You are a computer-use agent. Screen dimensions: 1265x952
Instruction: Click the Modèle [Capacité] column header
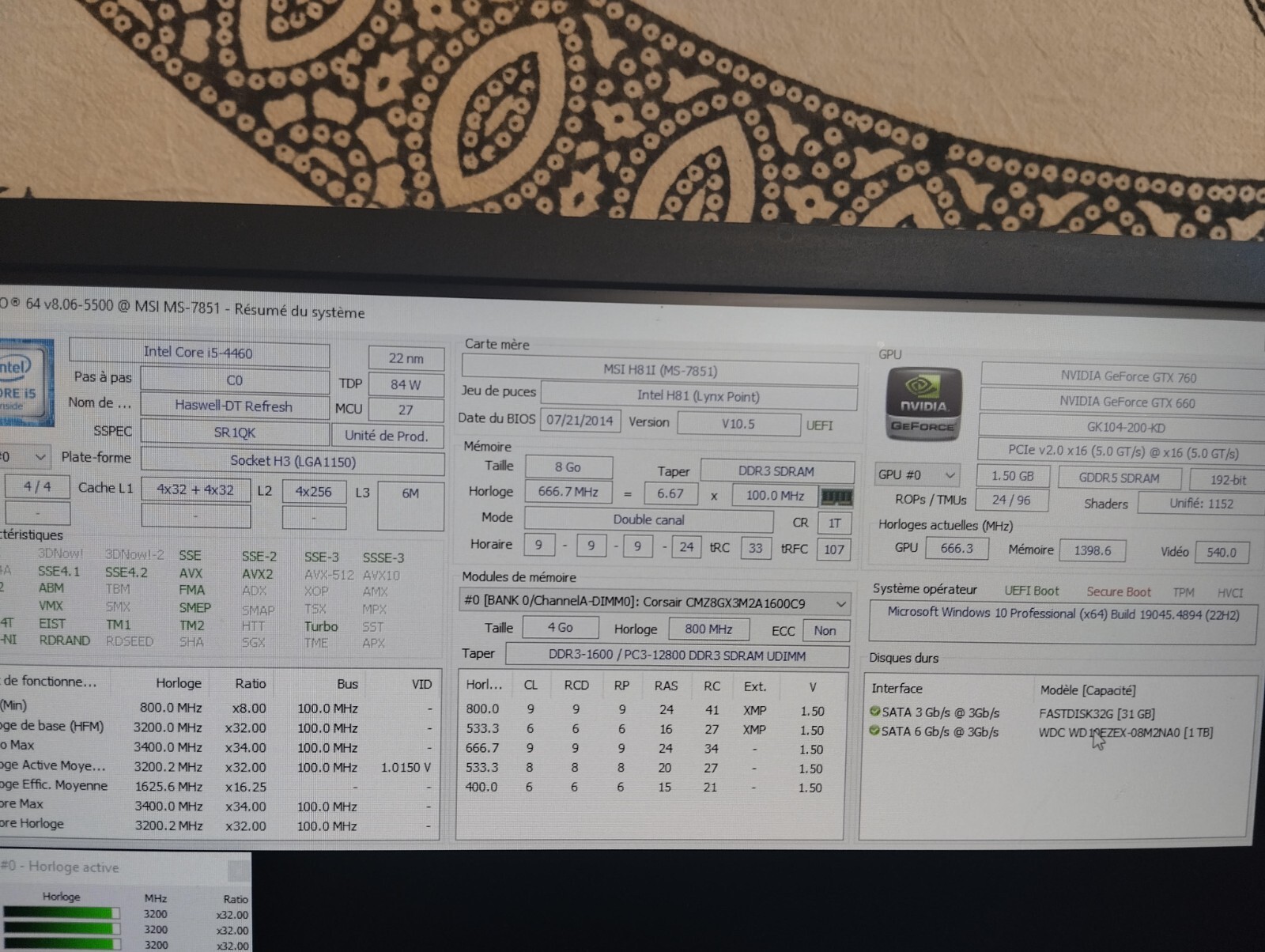click(x=1088, y=690)
